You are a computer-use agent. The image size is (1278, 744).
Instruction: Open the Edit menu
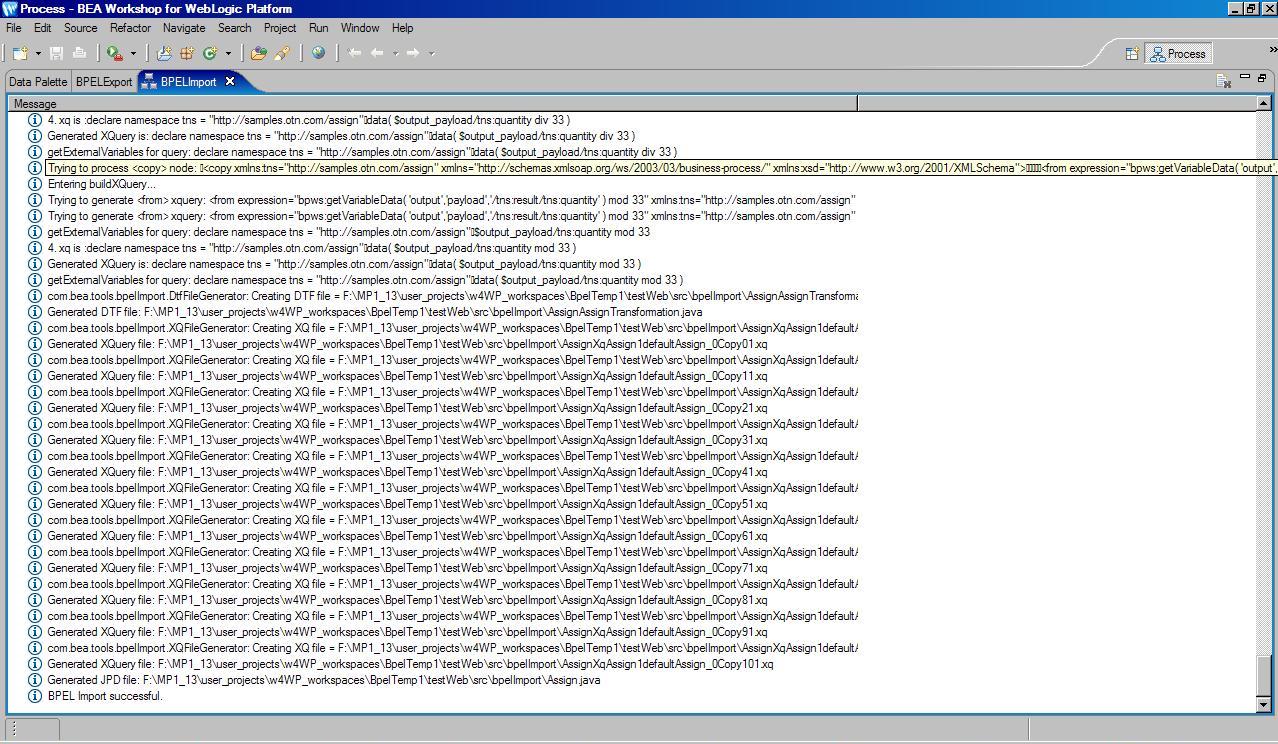(x=43, y=28)
